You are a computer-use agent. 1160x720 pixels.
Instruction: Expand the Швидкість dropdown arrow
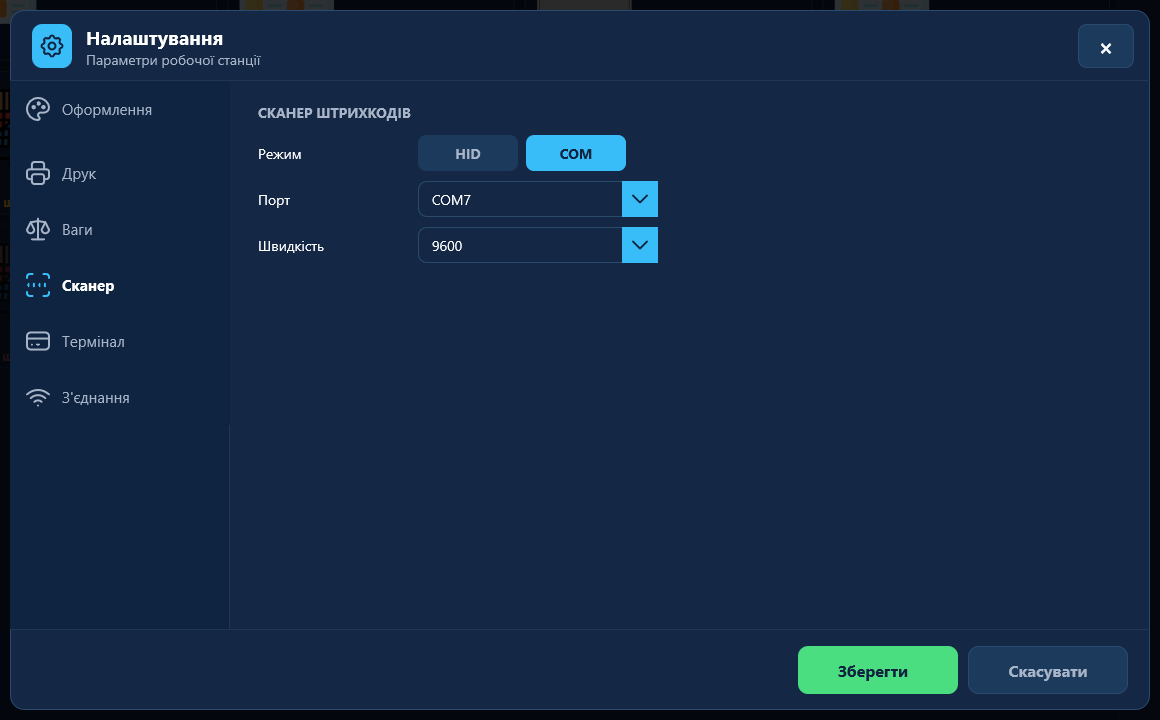point(640,245)
